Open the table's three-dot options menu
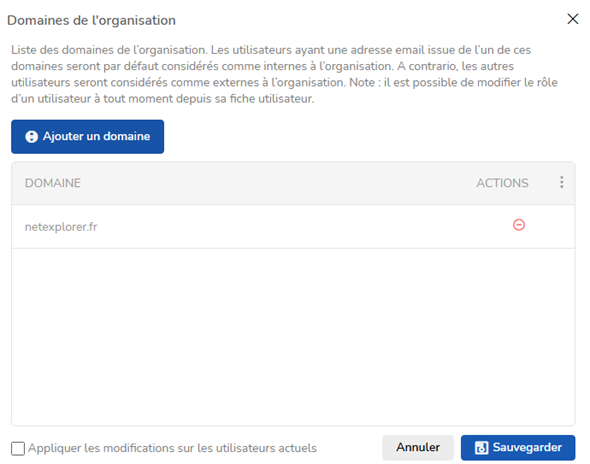This screenshot has height=464, width=590. pyautogui.click(x=561, y=183)
